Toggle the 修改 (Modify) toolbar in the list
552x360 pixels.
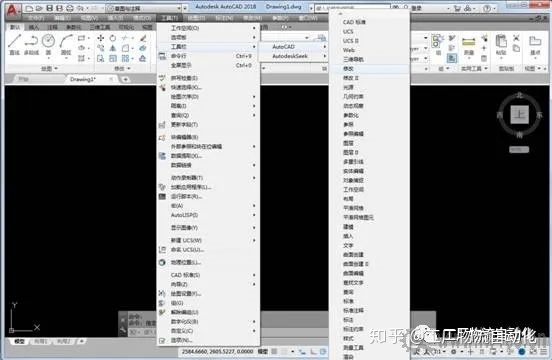click(x=369, y=69)
